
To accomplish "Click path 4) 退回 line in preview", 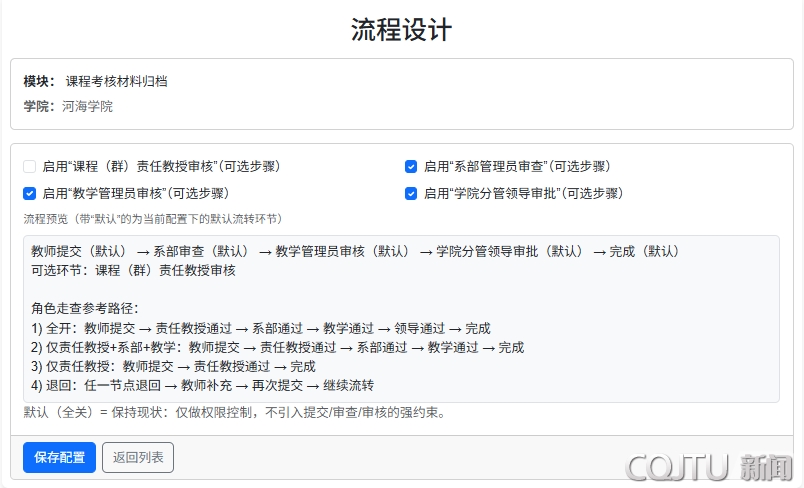I will (x=202, y=385).
